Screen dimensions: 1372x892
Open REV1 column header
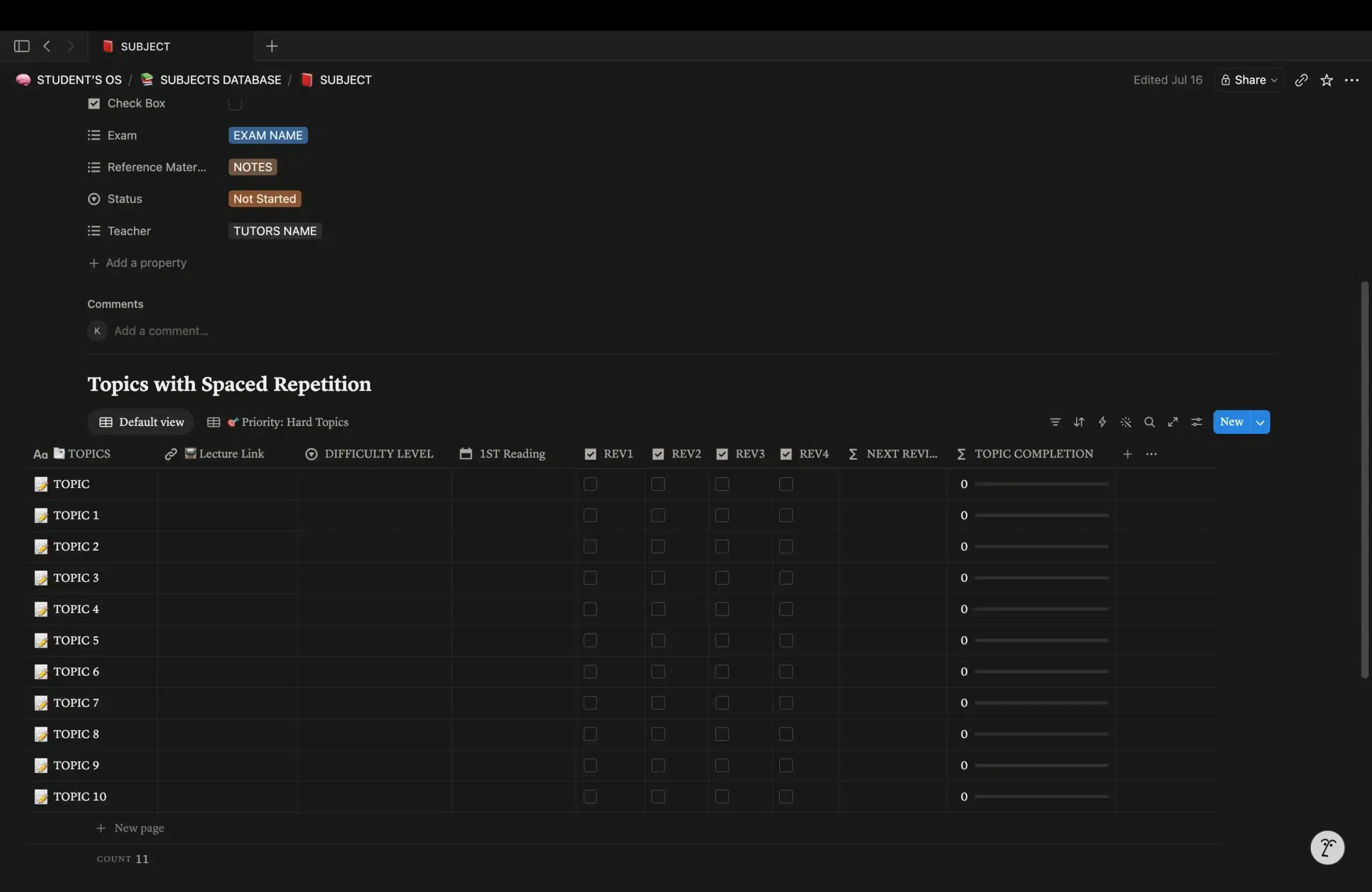(610, 454)
